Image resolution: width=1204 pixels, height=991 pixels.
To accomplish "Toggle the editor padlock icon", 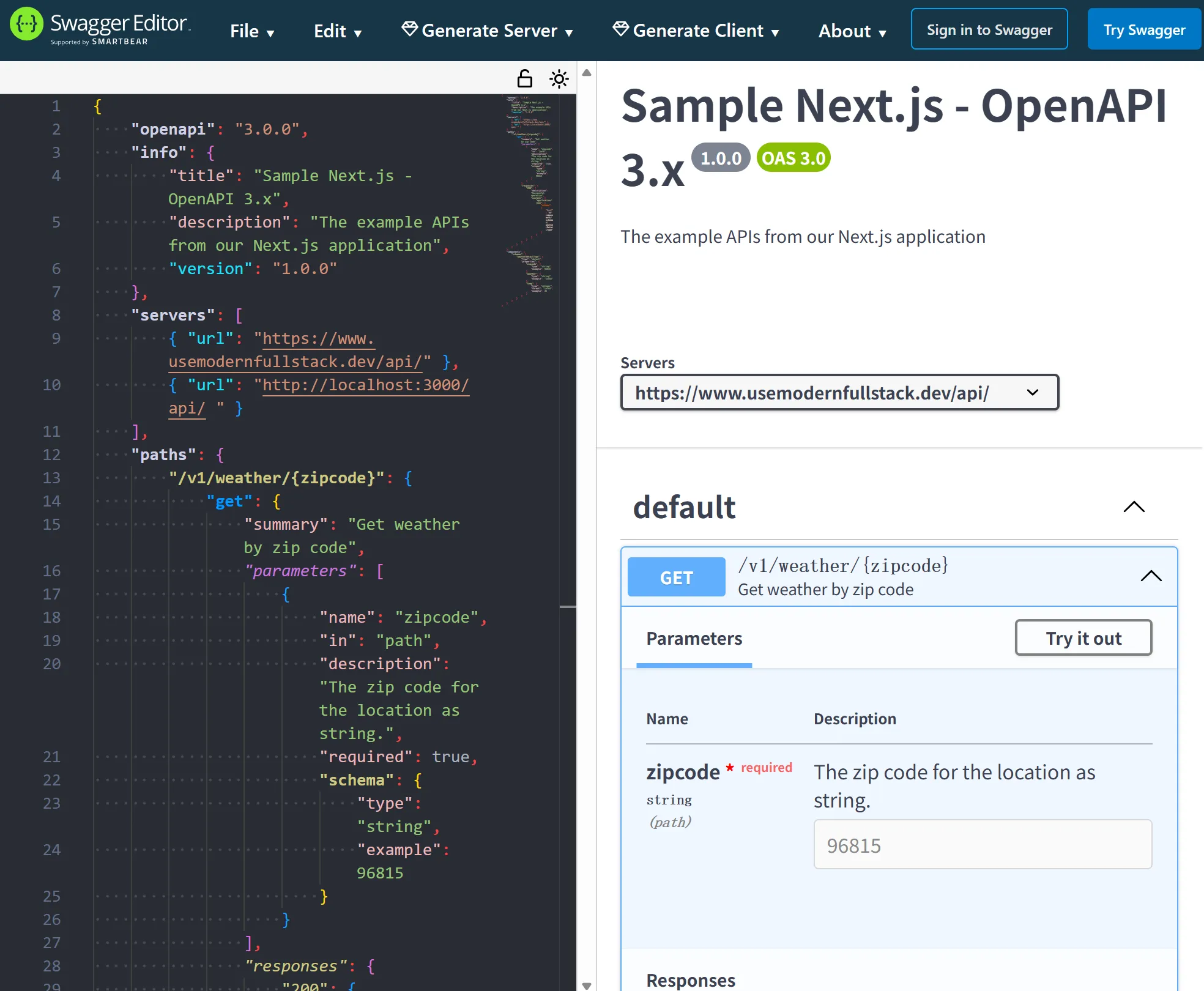I will point(524,78).
